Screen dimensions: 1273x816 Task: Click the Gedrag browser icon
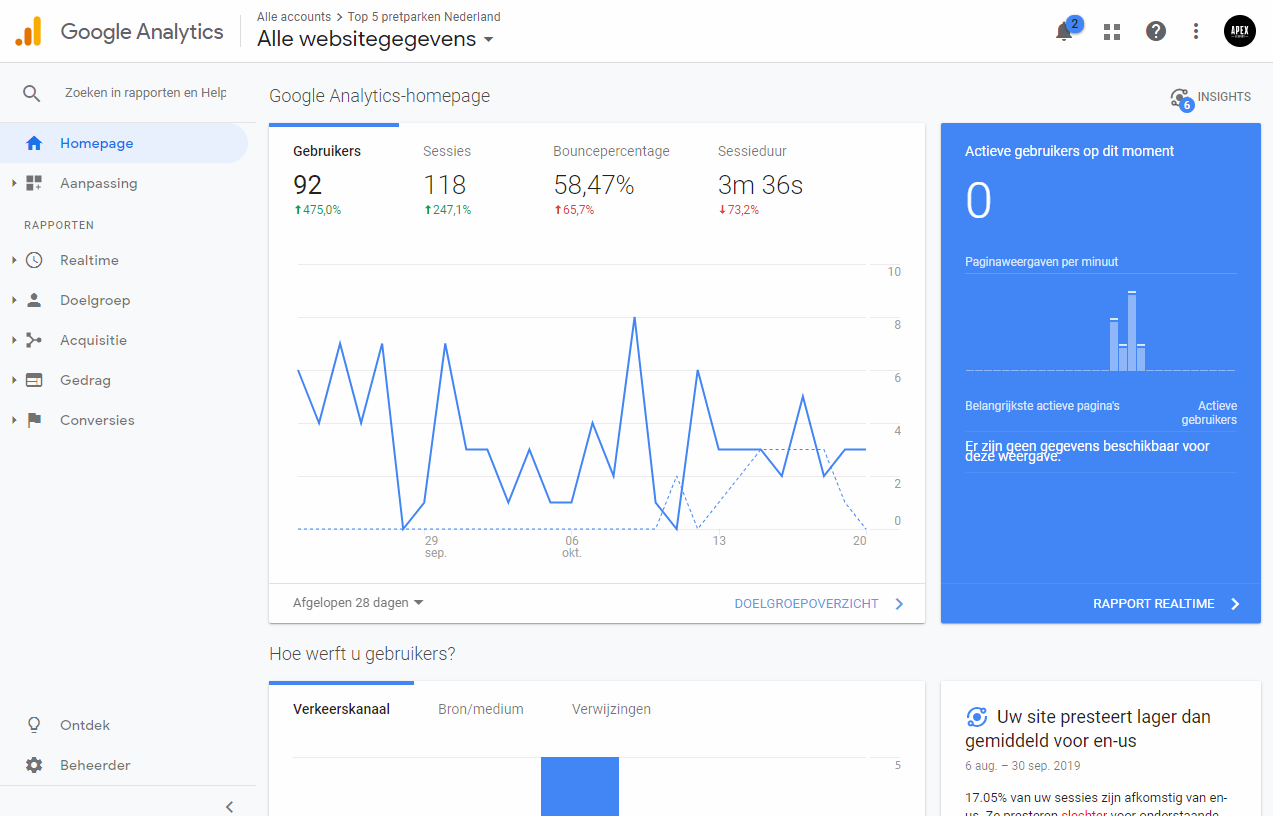[x=34, y=380]
